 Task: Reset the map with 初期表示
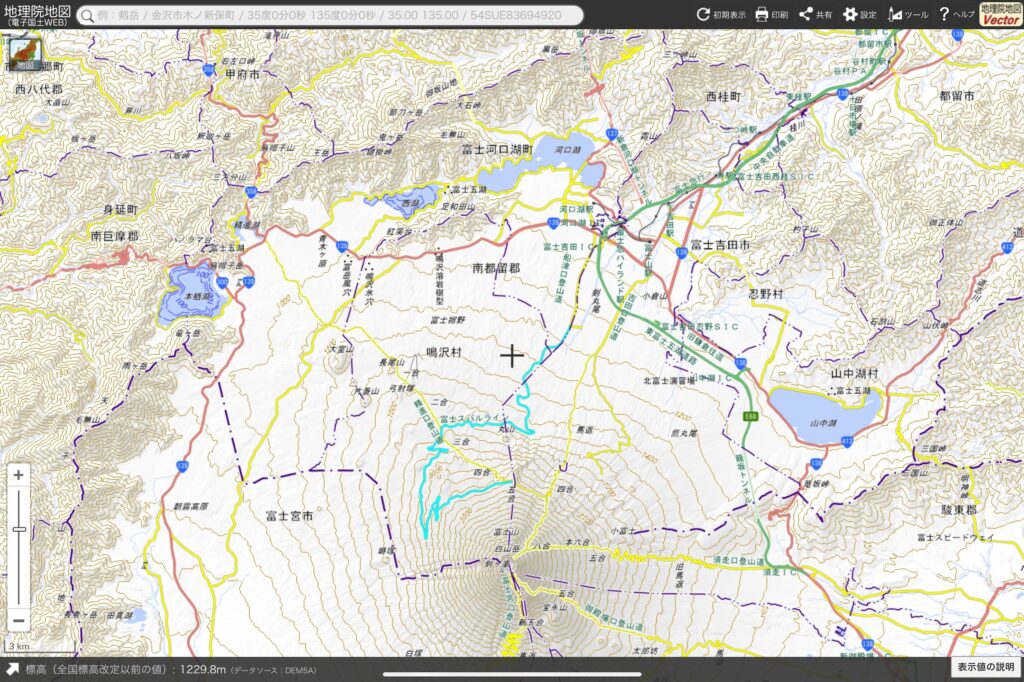pos(721,14)
